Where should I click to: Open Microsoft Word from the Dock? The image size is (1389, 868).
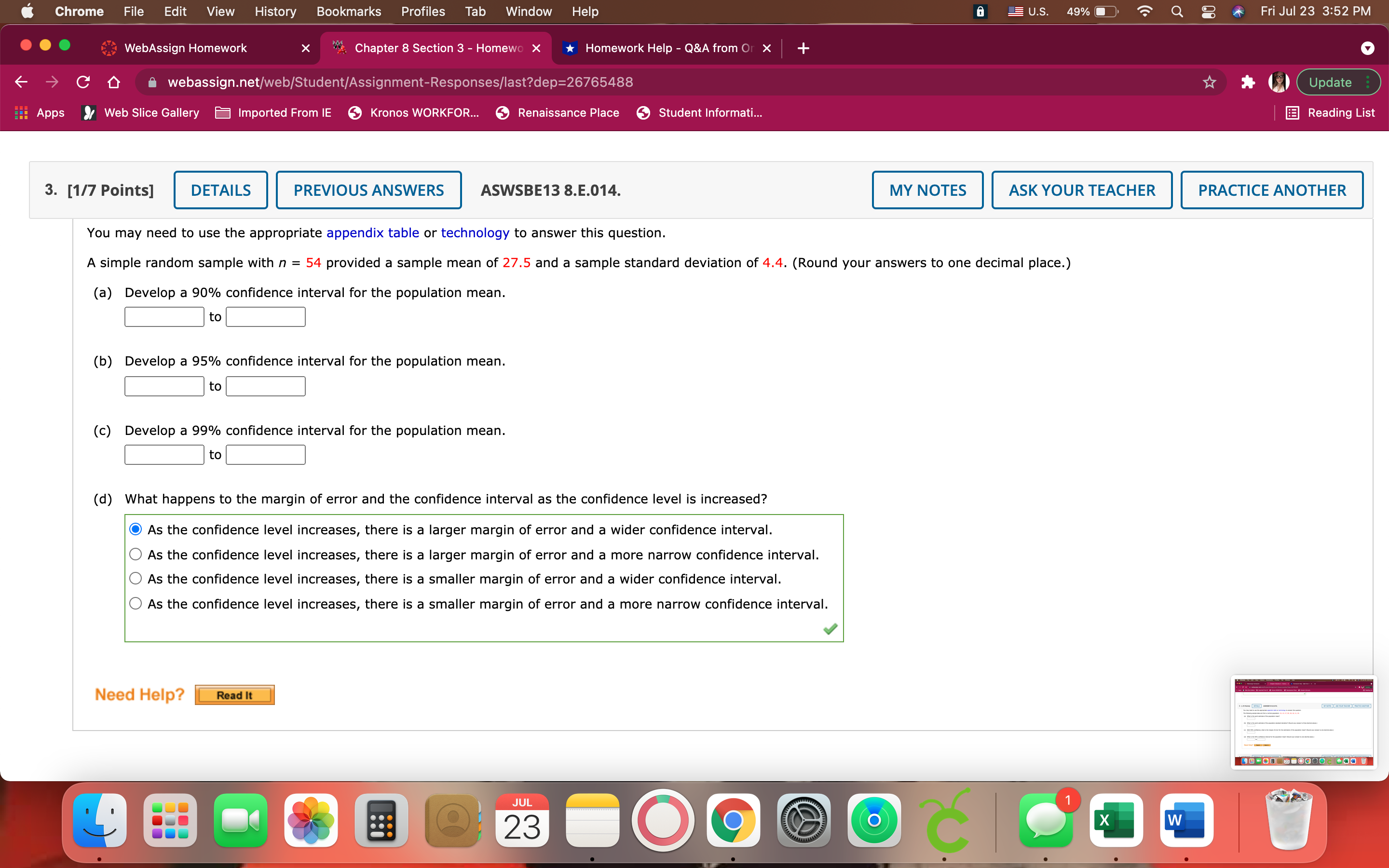[x=1186, y=820]
